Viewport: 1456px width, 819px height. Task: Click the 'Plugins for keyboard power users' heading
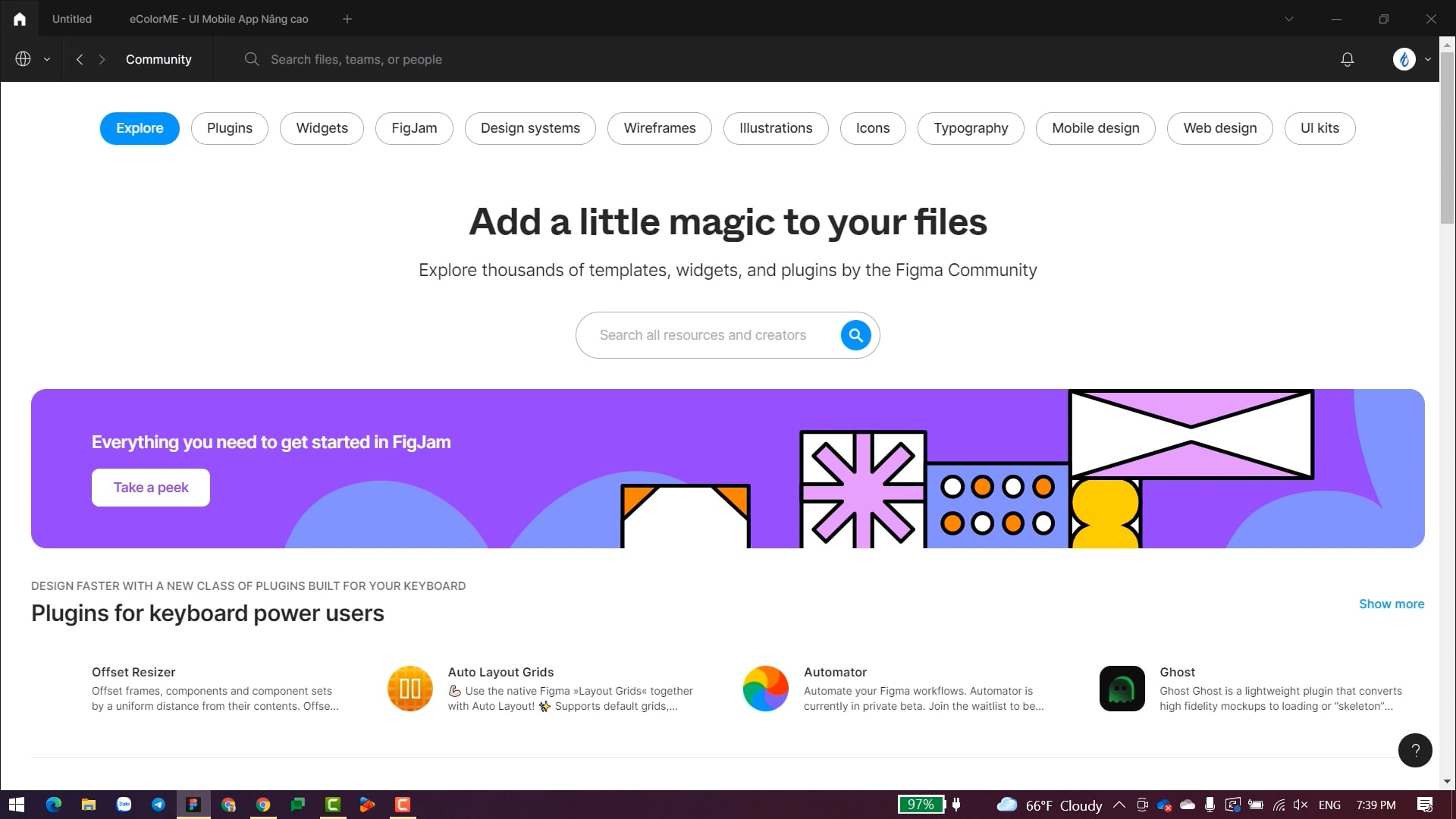click(208, 613)
